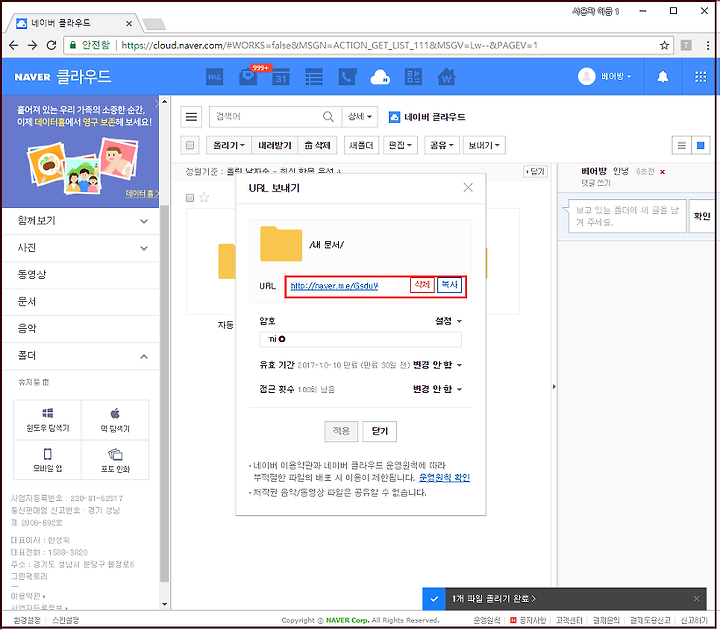
Task: Close the URL 보내기 dialog
Action: 467,187
